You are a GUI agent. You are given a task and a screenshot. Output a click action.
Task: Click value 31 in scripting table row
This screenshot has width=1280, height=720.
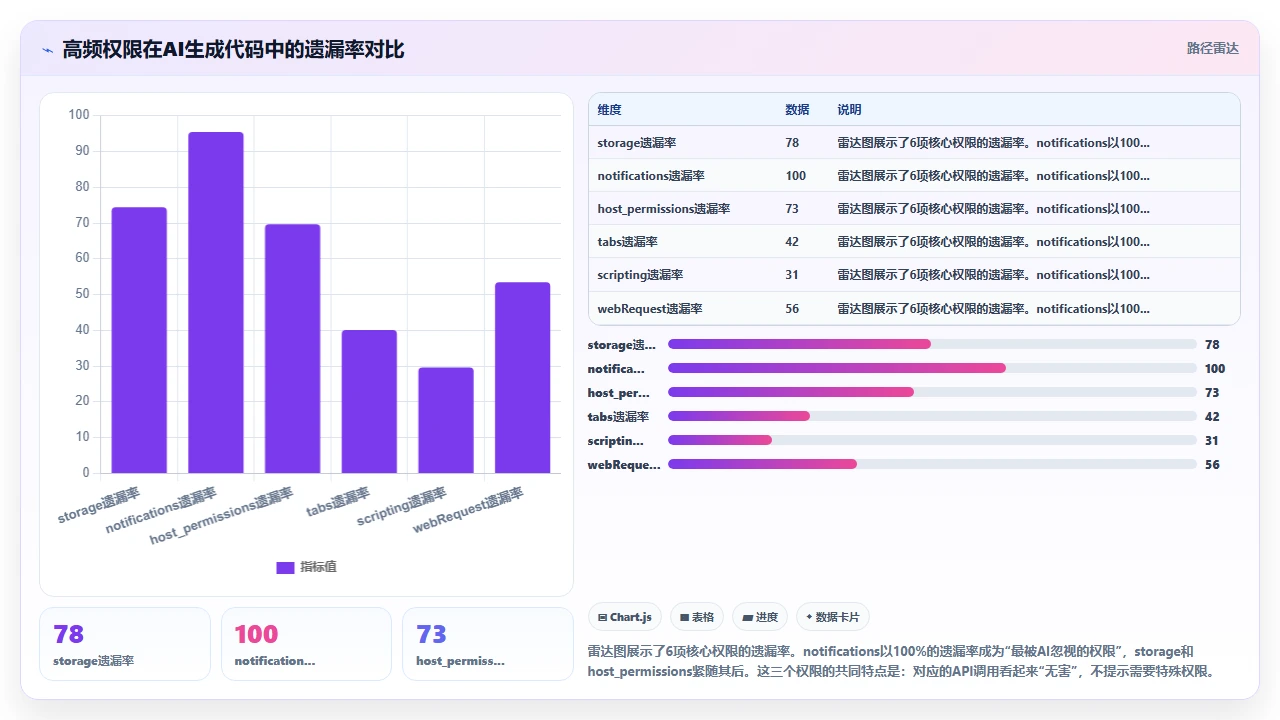click(x=792, y=275)
